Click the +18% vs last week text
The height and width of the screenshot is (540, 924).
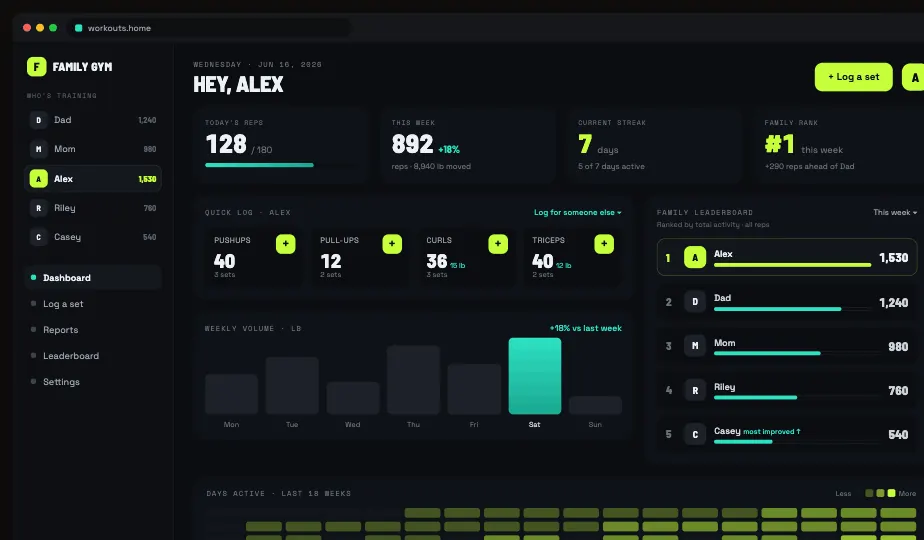tap(586, 328)
